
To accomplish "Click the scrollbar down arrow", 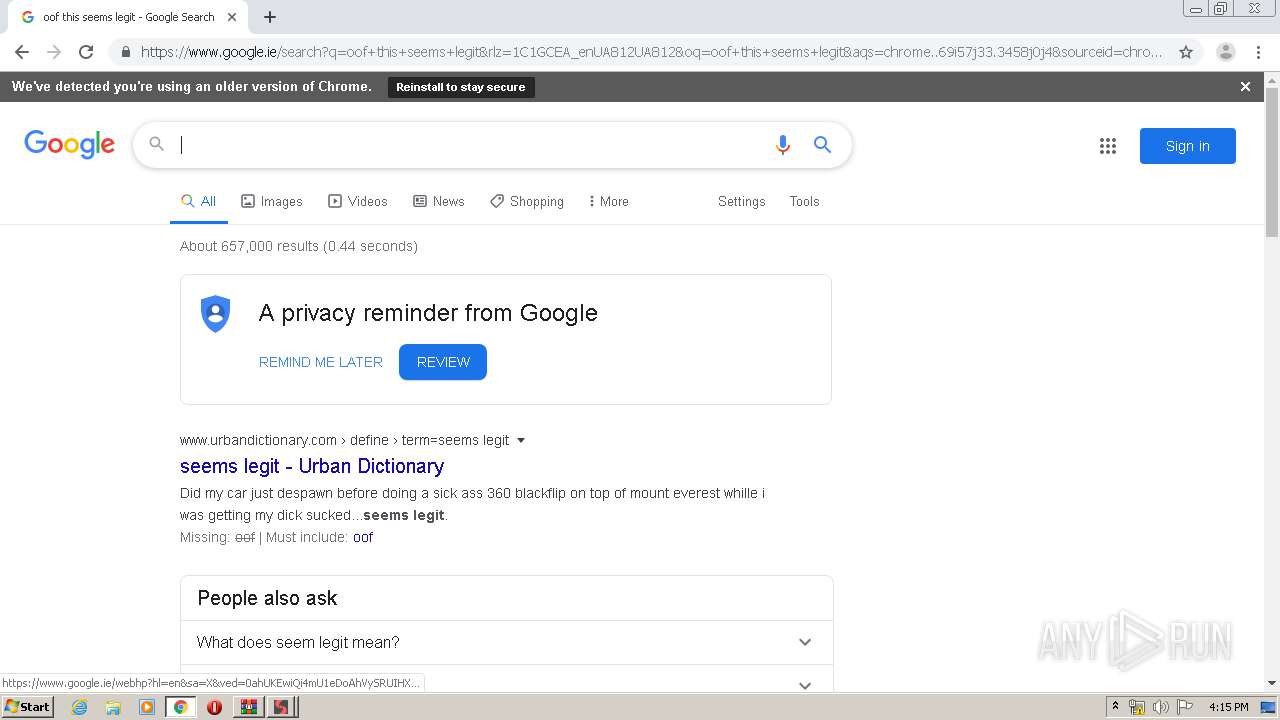I will point(1272,684).
